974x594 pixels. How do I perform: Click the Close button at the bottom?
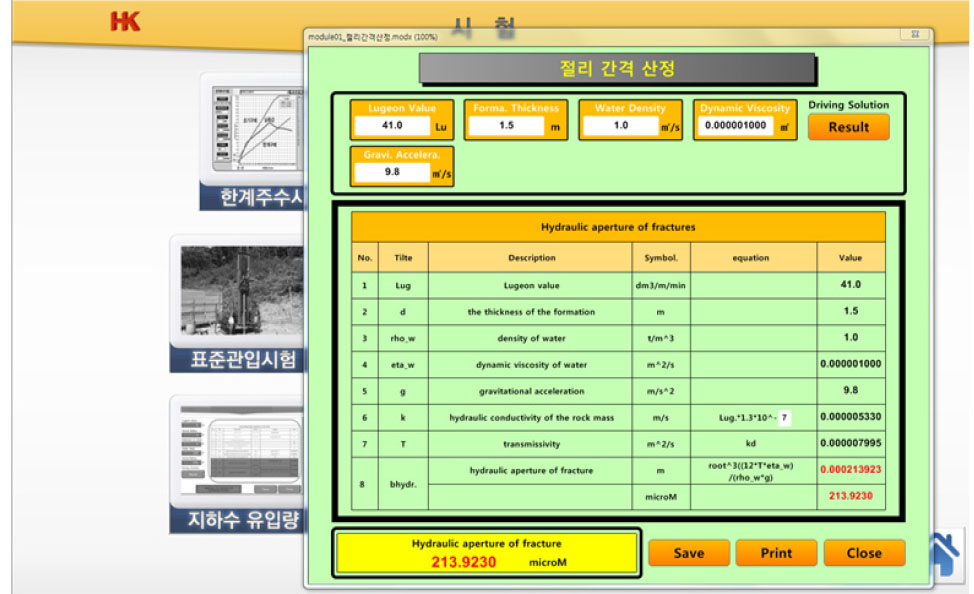[x=864, y=553]
